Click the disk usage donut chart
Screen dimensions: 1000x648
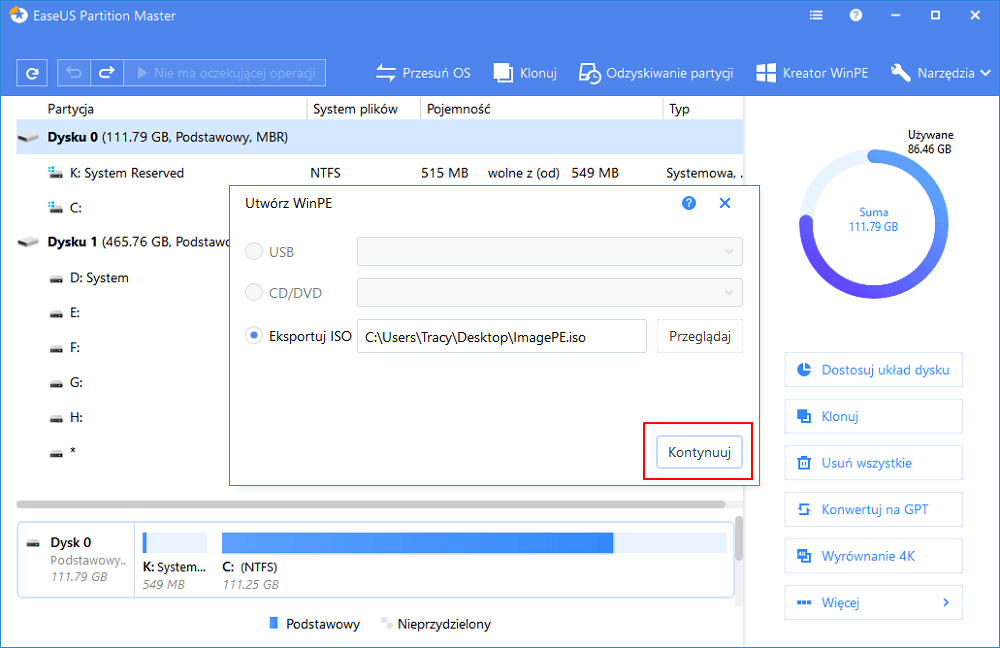tap(874, 224)
